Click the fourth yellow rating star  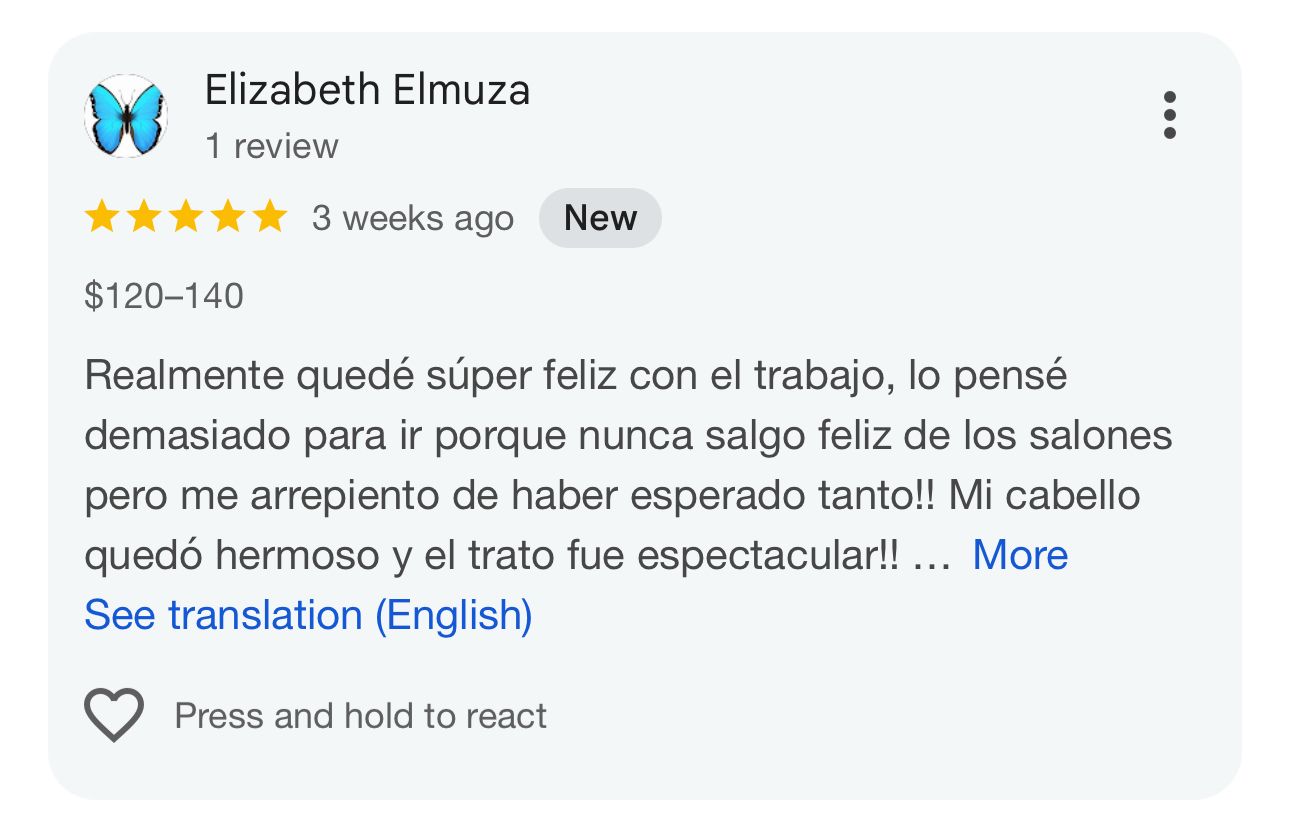click(227, 217)
